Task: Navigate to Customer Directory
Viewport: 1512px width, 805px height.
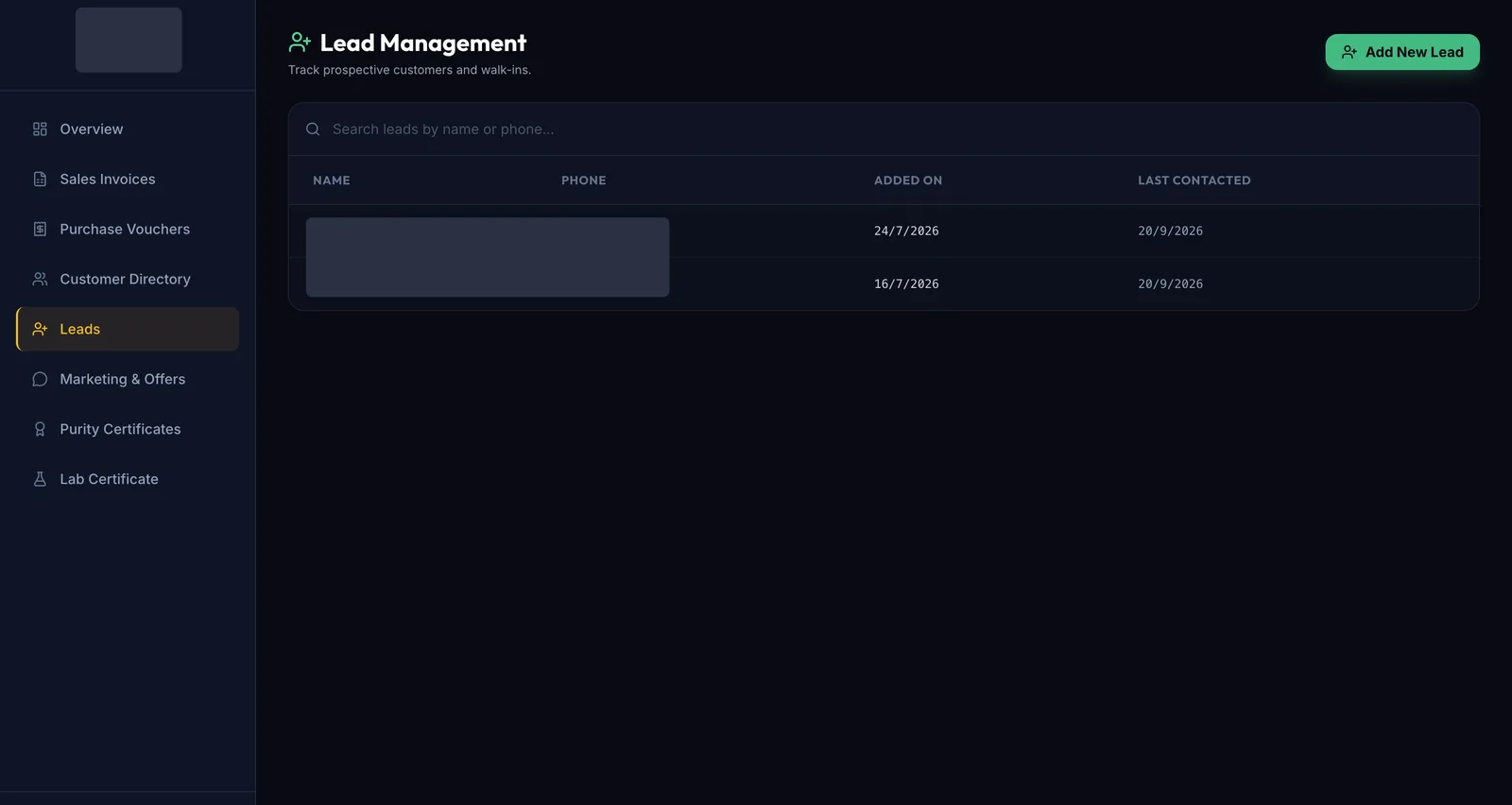Action: (128, 280)
